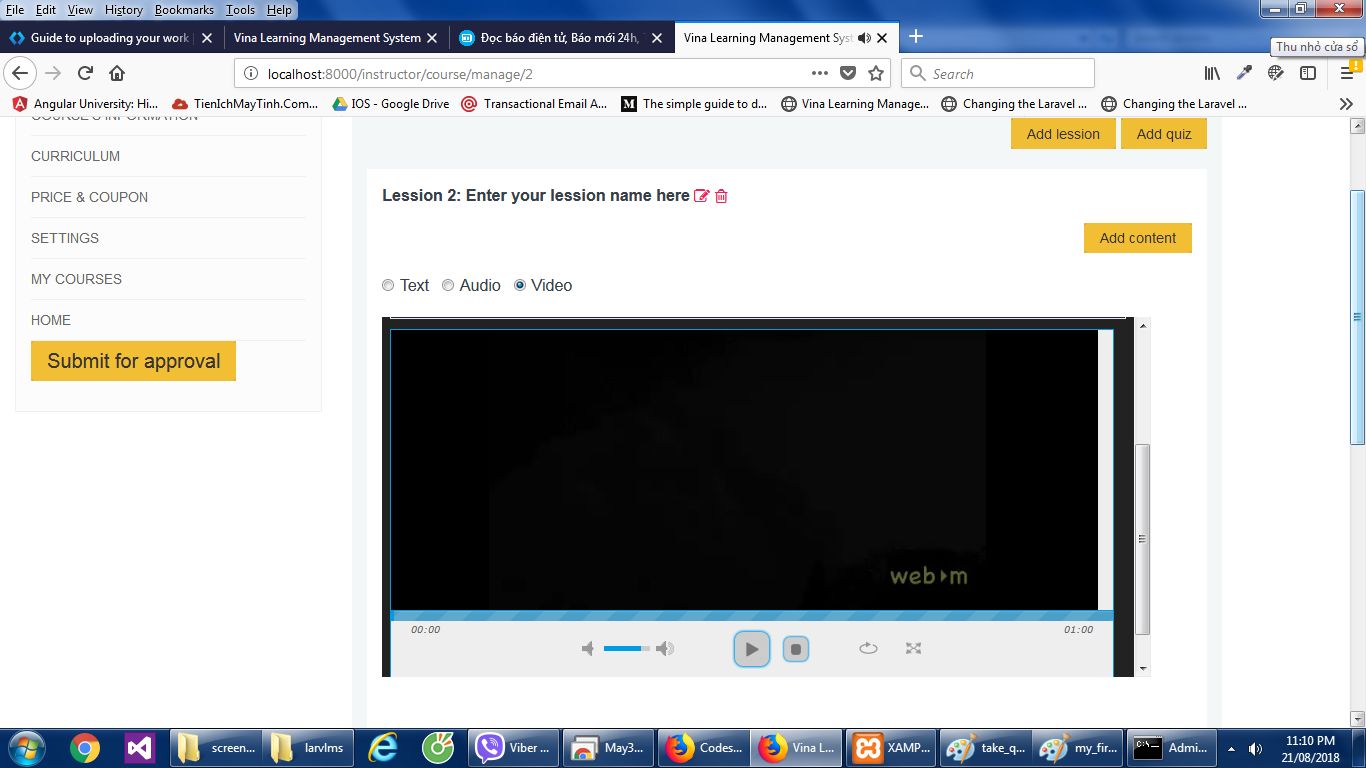Click the Add lession button

(1063, 134)
